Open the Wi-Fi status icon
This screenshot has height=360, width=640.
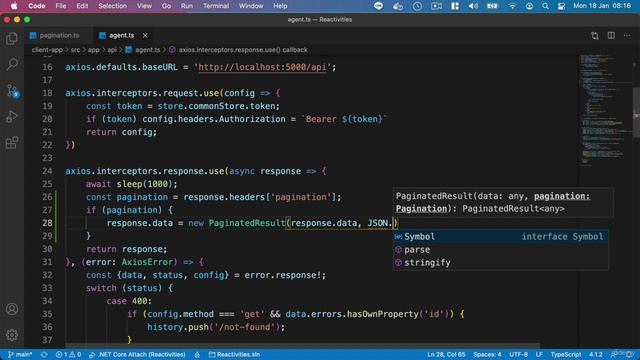[x=512, y=6]
